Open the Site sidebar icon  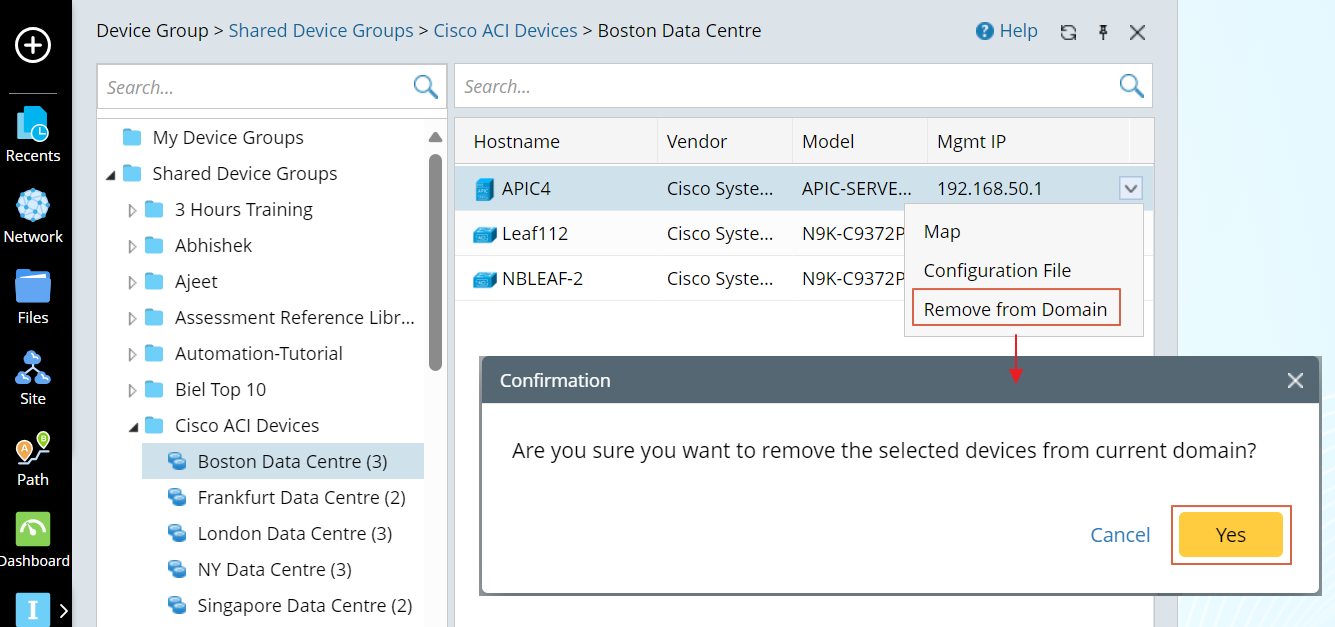(x=33, y=377)
